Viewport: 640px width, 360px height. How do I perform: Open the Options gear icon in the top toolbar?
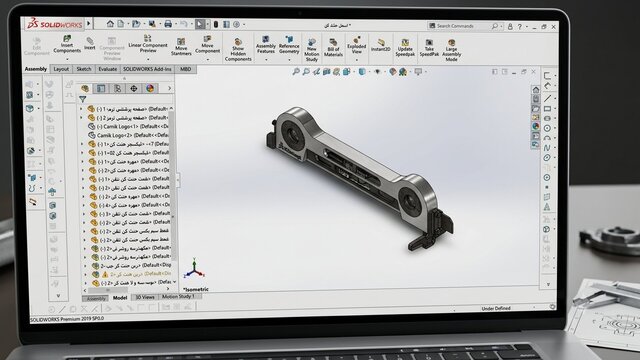[x=236, y=24]
